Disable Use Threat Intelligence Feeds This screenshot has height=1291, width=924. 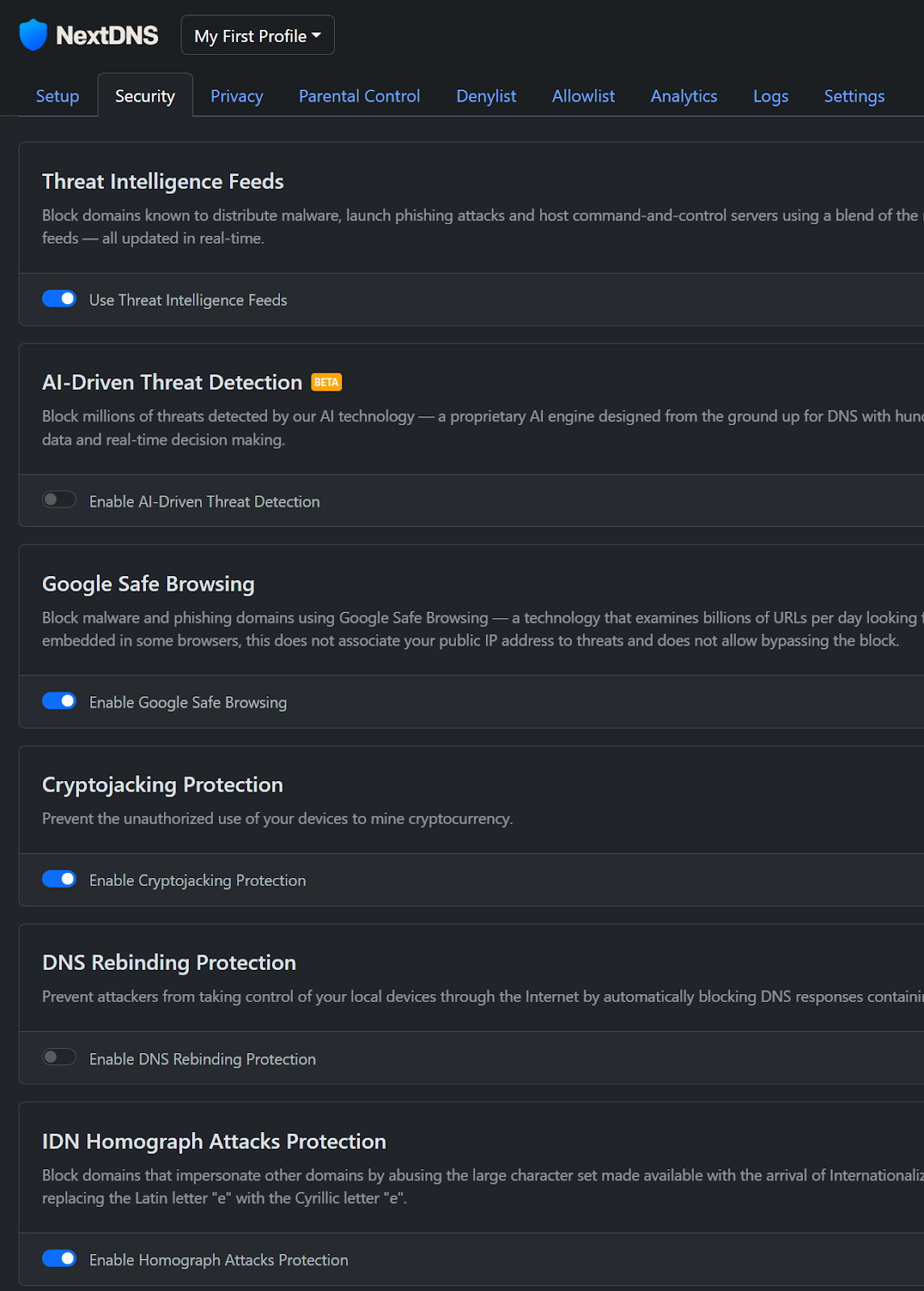[x=59, y=299]
